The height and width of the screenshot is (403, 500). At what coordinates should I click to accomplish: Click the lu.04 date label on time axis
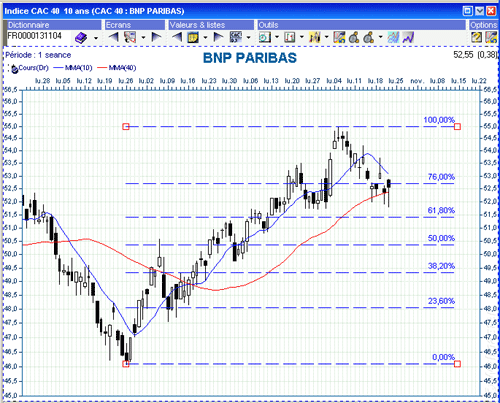[x=334, y=81]
